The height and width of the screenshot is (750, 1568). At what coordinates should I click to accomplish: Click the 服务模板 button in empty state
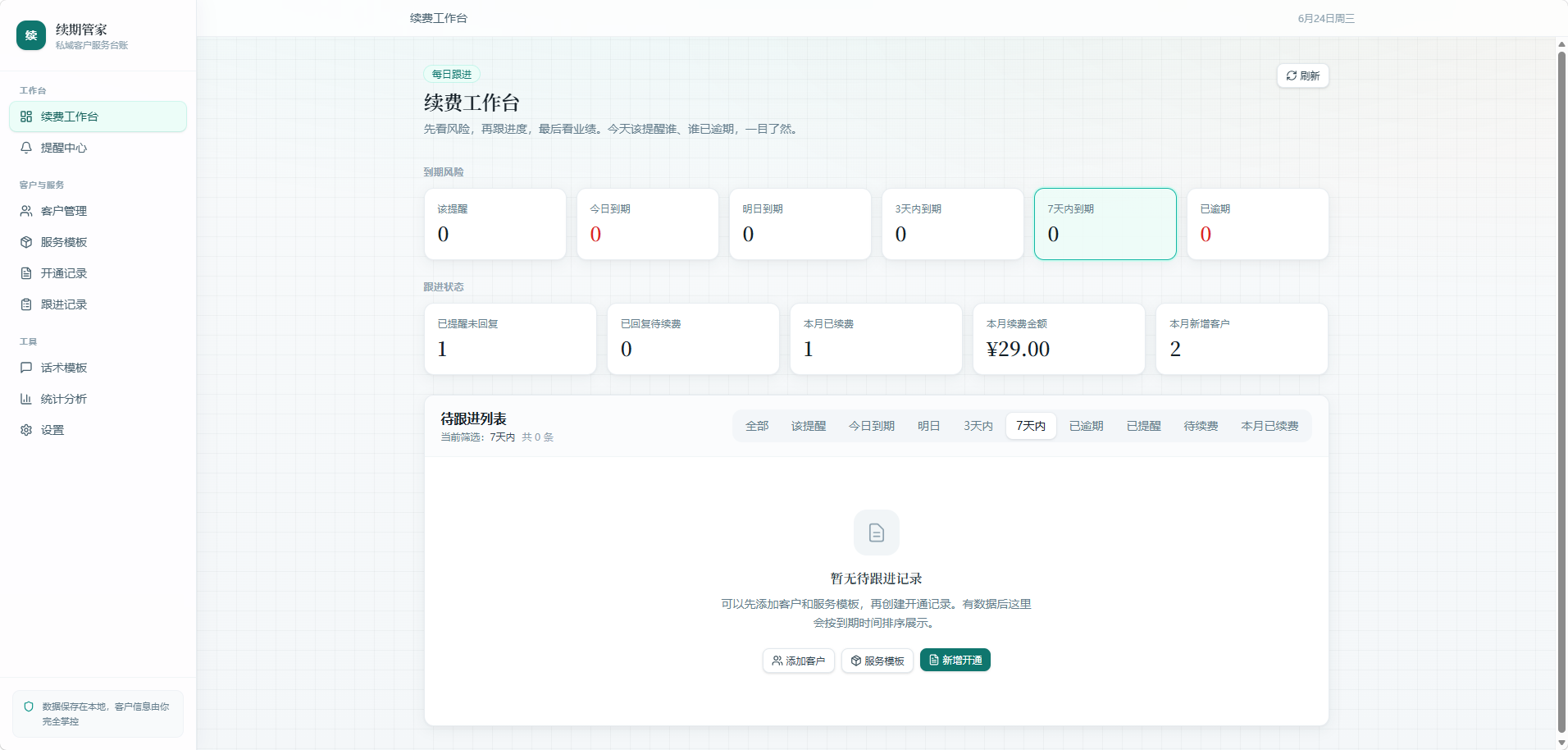click(x=877, y=661)
